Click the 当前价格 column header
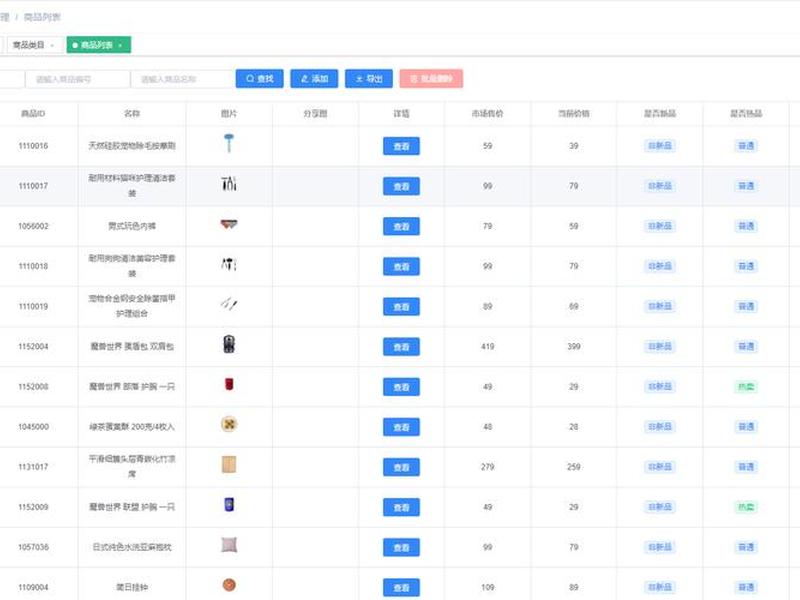This screenshot has width=800, height=600. (x=573, y=113)
